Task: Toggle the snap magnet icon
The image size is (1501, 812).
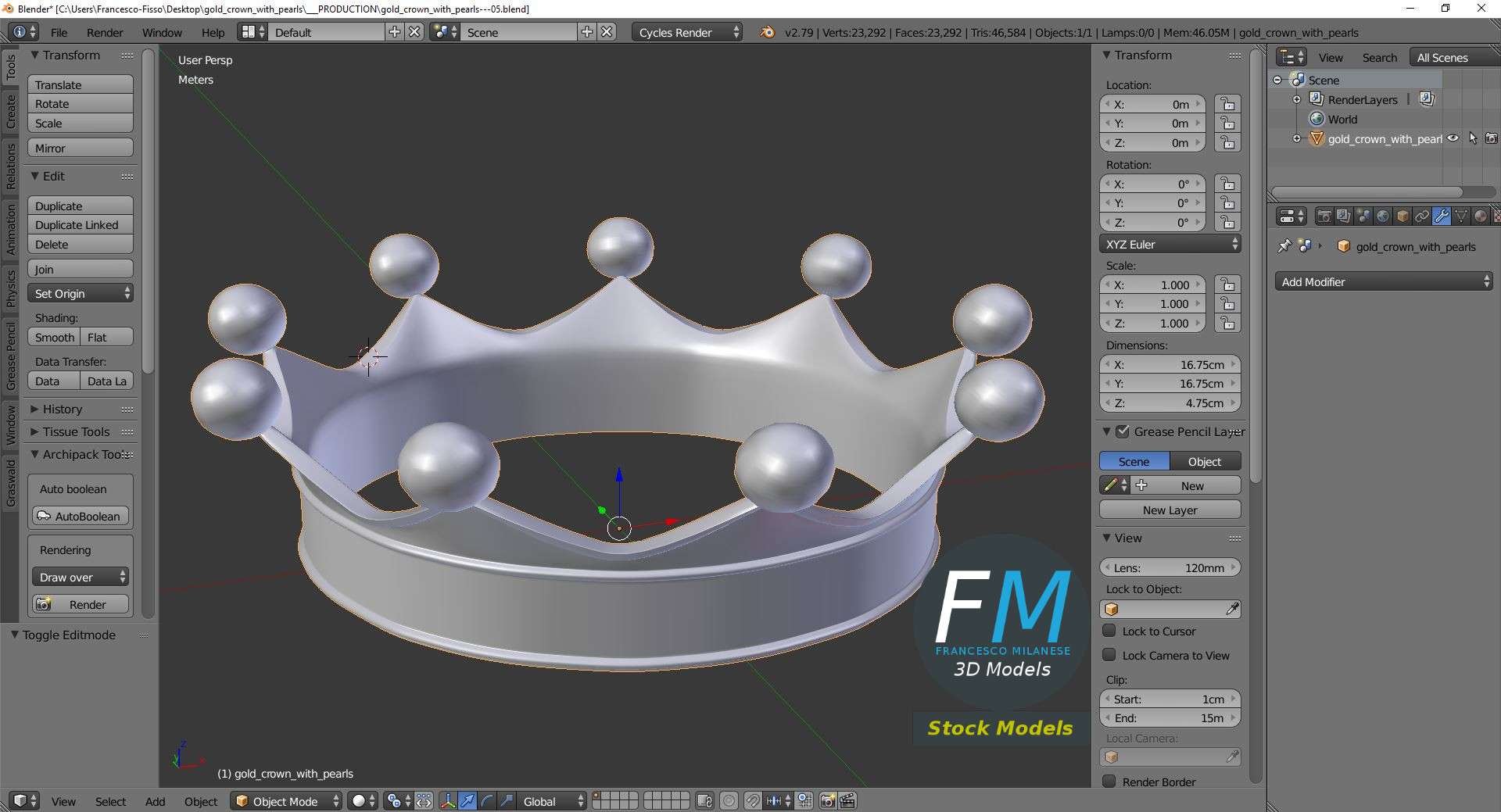Action: click(753, 801)
